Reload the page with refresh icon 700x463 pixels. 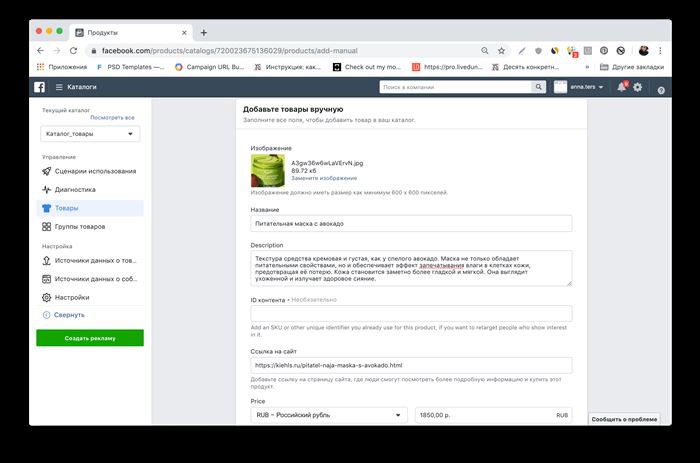(x=74, y=50)
